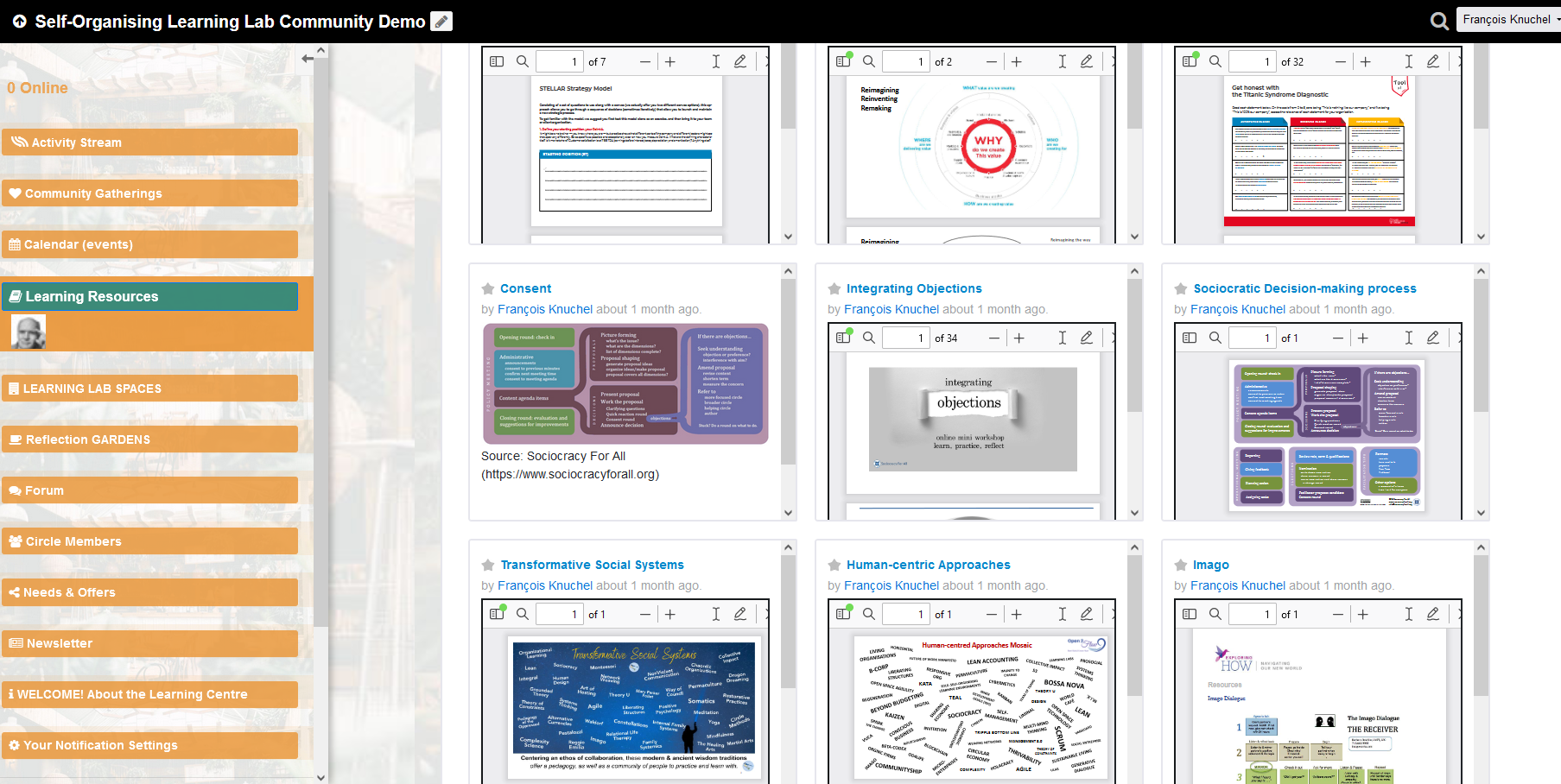The image size is (1561, 784).
Task: Open Needs & Offers page
Action: tap(150, 592)
